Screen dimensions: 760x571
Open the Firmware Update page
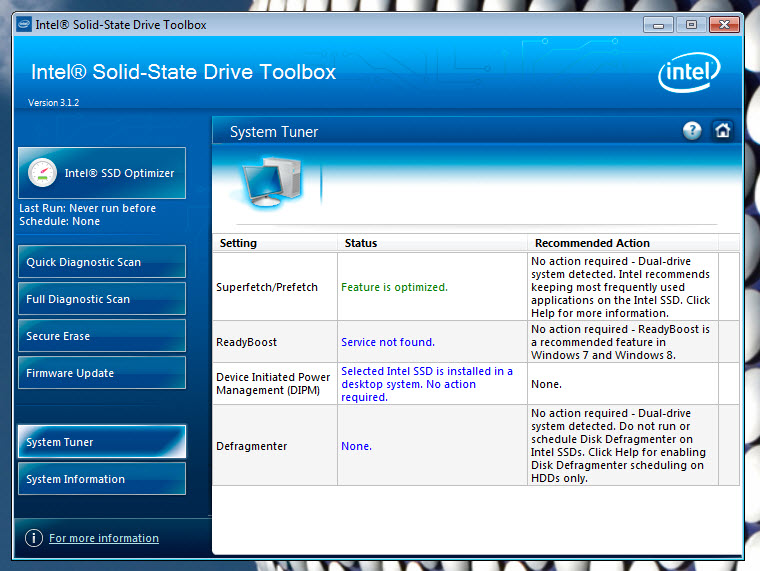pyautogui.click(x=102, y=373)
